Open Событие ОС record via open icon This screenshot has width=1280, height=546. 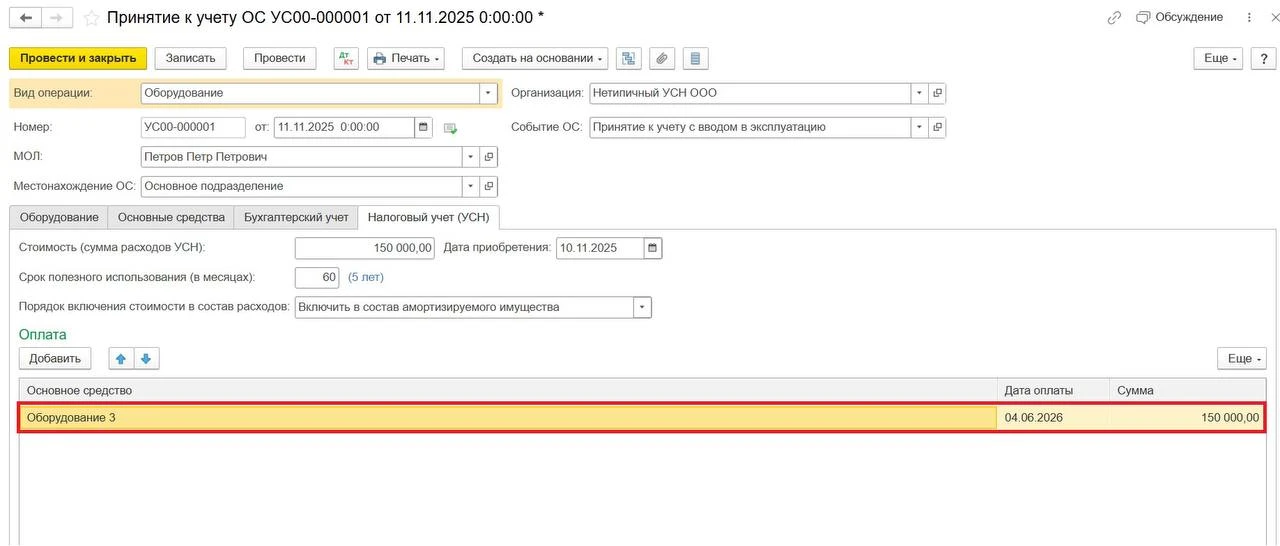click(x=937, y=127)
